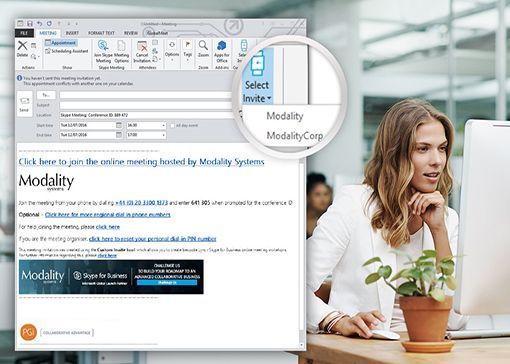This screenshot has width=510, height=364.
Task: Open more regional dial-in phone numbers link
Action: click(108, 215)
